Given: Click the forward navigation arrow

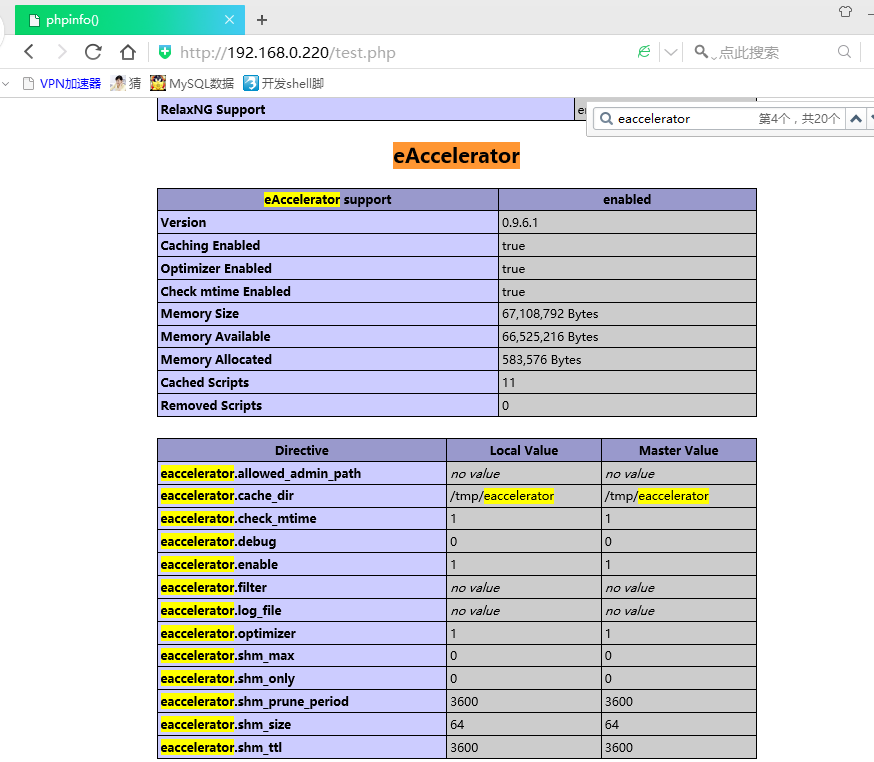Looking at the screenshot, I should (62, 52).
